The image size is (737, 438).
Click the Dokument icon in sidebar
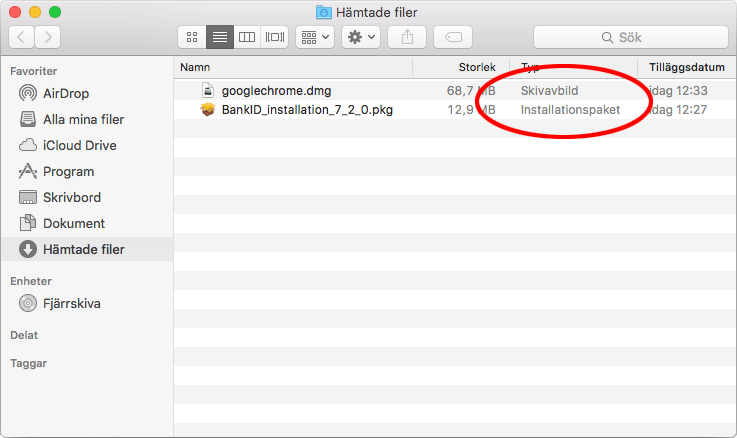[28, 223]
